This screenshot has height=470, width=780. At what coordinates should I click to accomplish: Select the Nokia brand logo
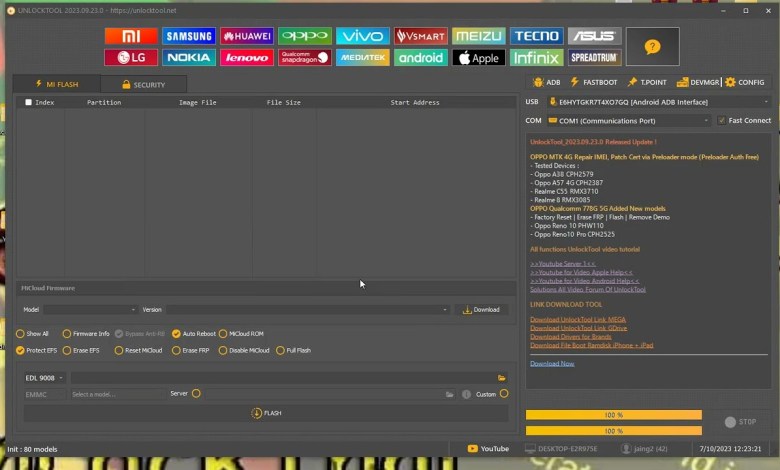click(x=189, y=58)
